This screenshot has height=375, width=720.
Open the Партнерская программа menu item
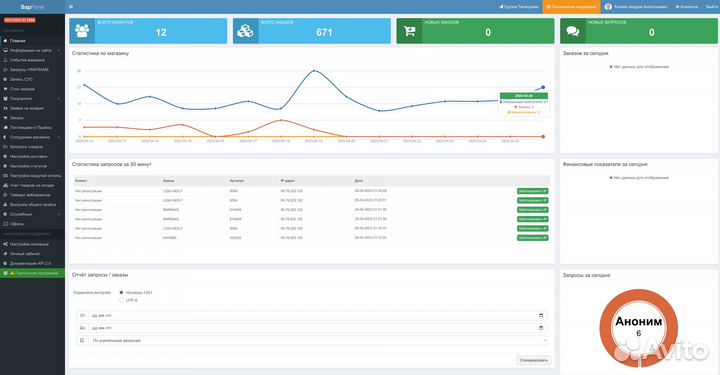(x=32, y=273)
